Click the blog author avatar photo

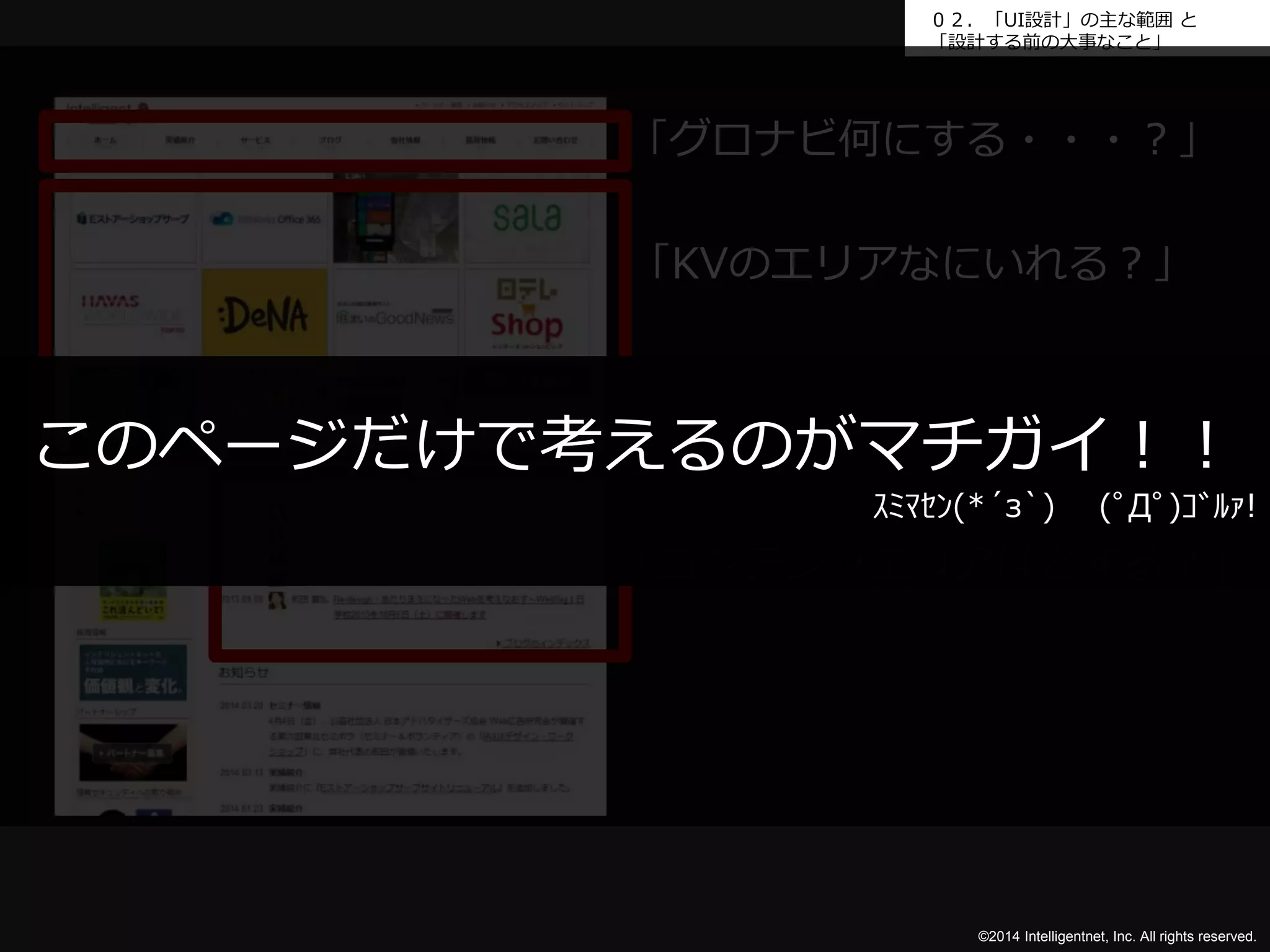pyautogui.click(x=277, y=601)
